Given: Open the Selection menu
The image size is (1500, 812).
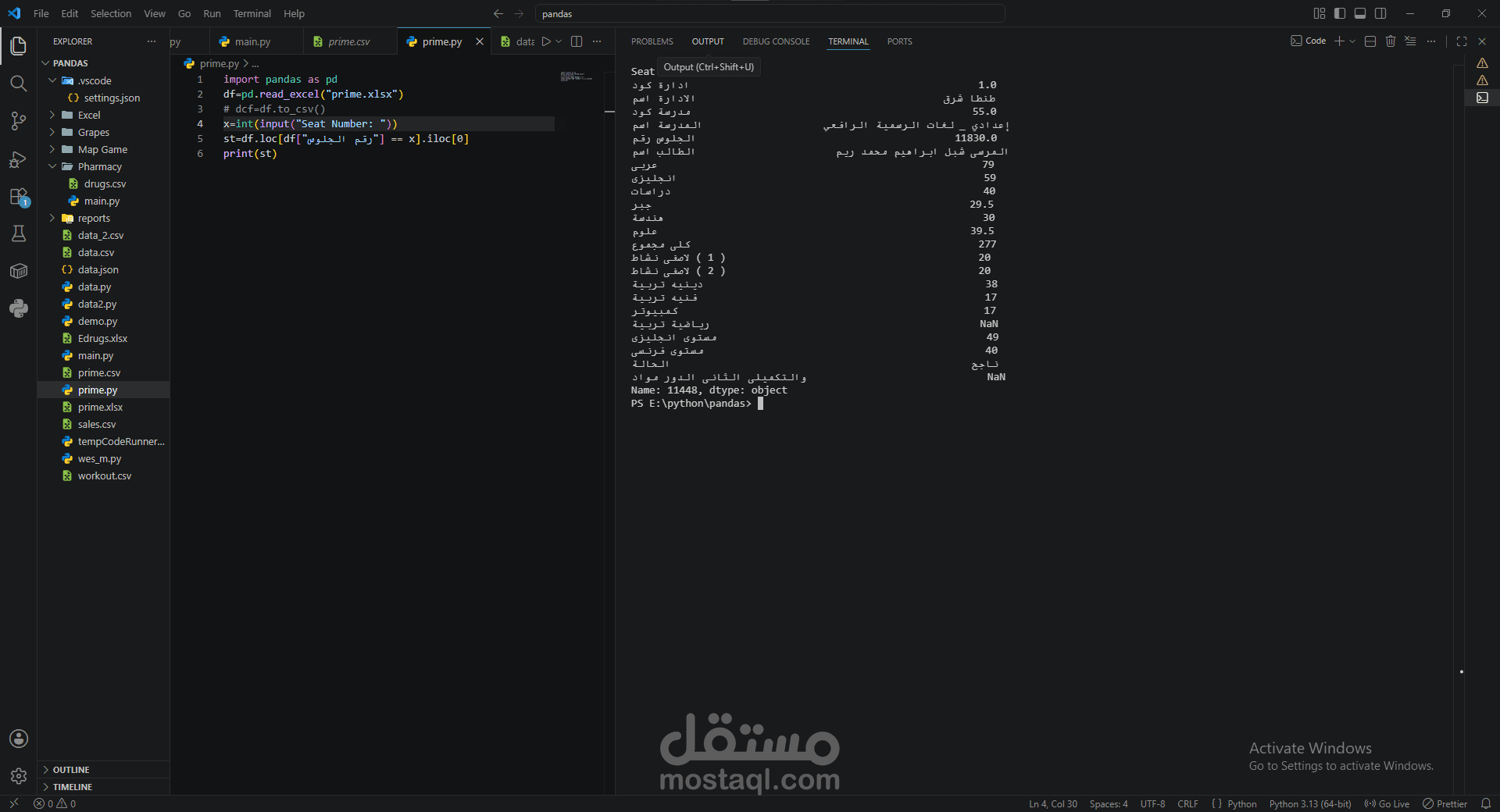Looking at the screenshot, I should click(x=111, y=13).
